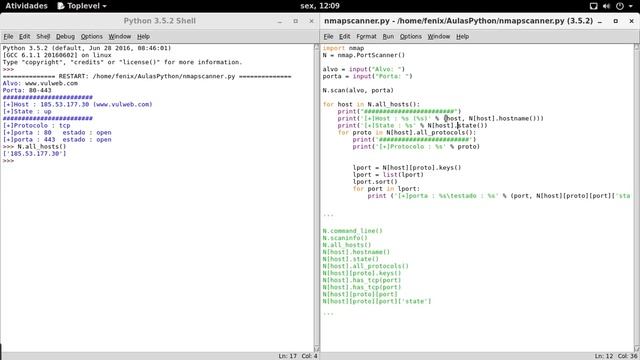Click 'Ln: 12' in editor status bar
This screenshot has width=640, height=360.
point(604,356)
